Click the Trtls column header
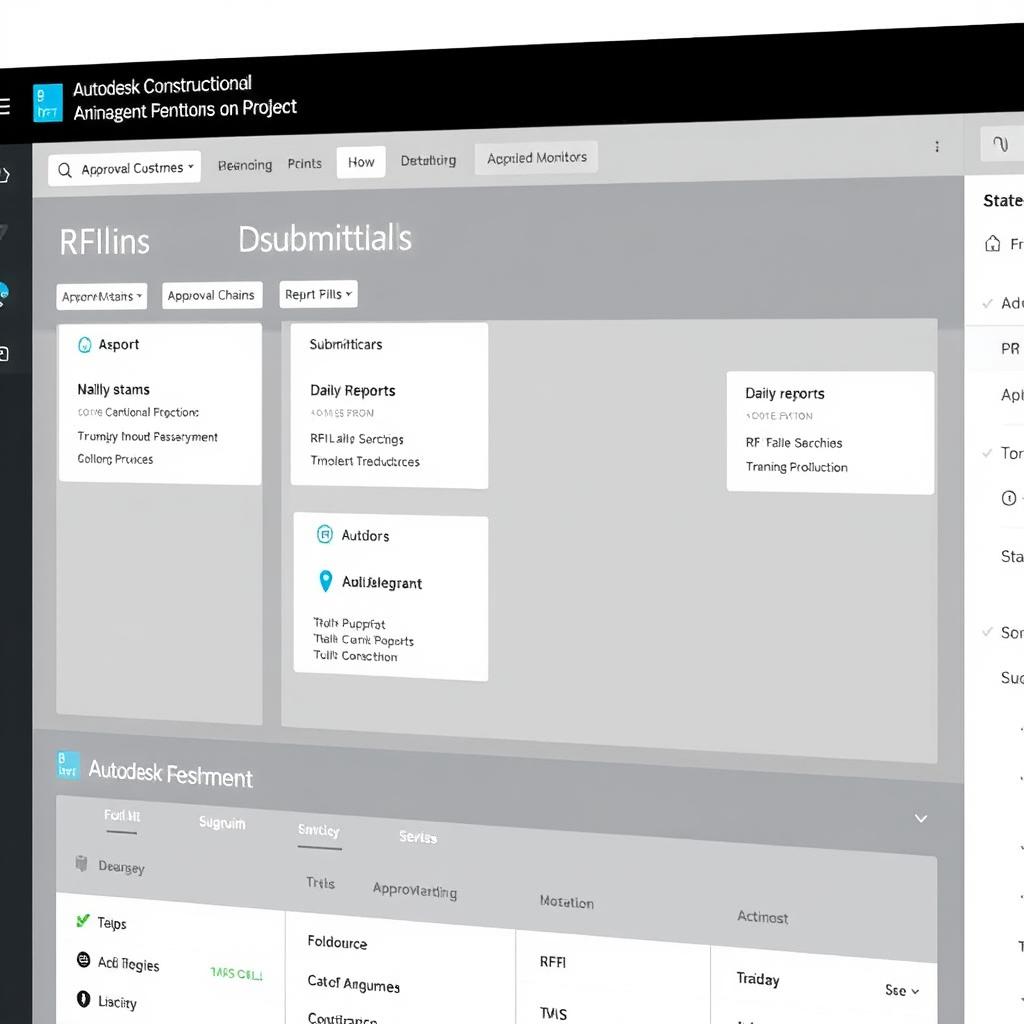 pyautogui.click(x=320, y=883)
